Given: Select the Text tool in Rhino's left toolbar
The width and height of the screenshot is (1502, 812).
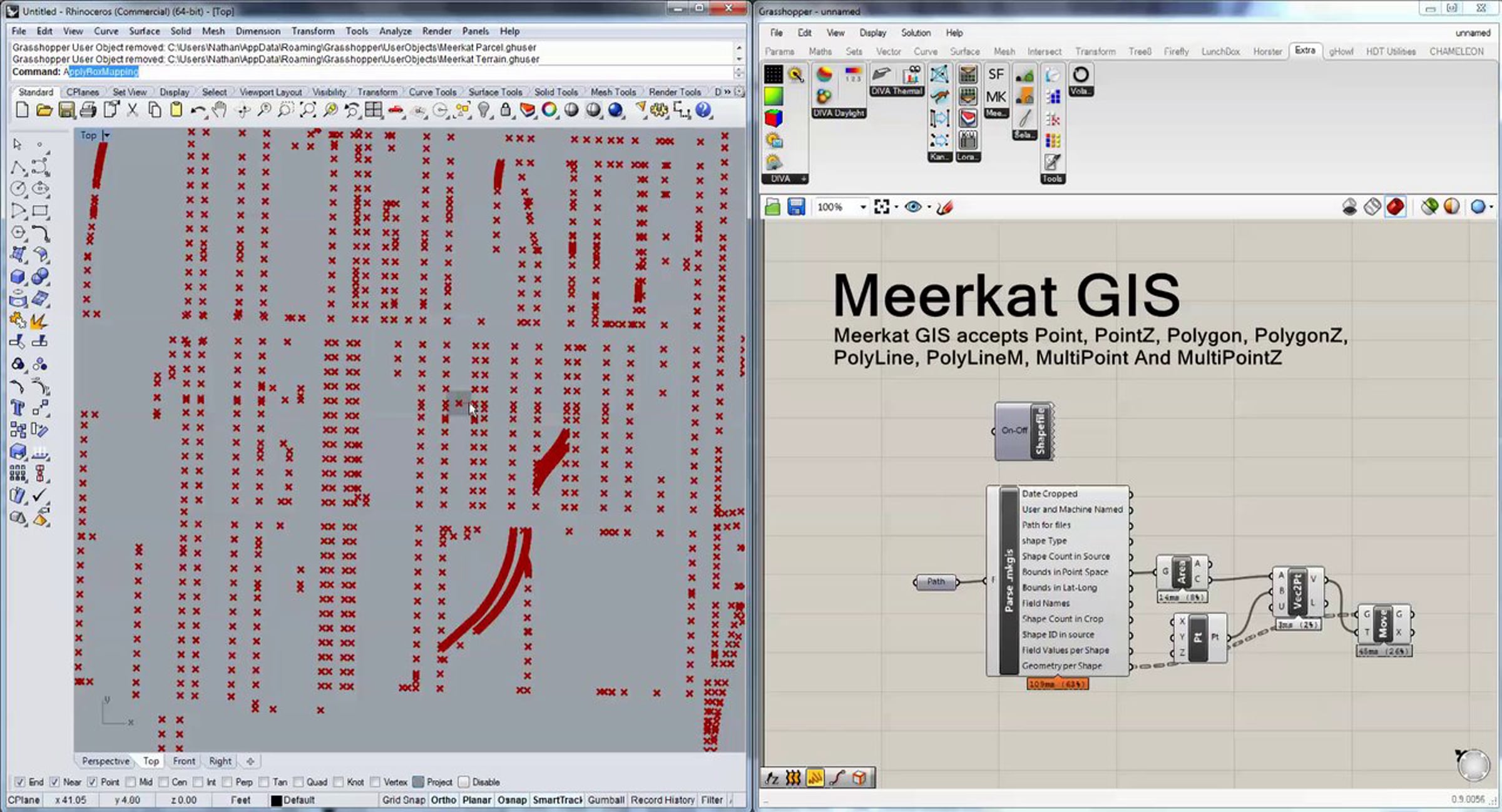Looking at the screenshot, I should pos(18,409).
